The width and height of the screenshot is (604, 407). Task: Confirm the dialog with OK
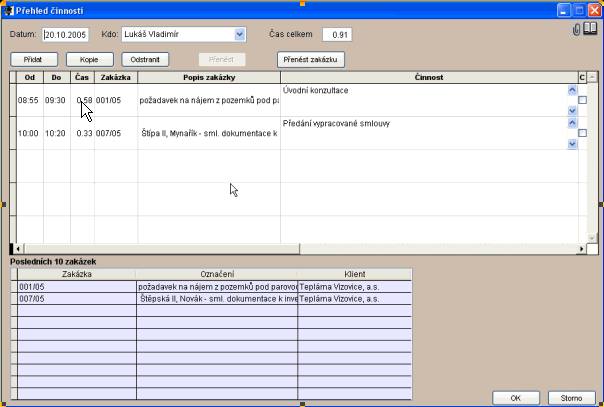click(516, 397)
